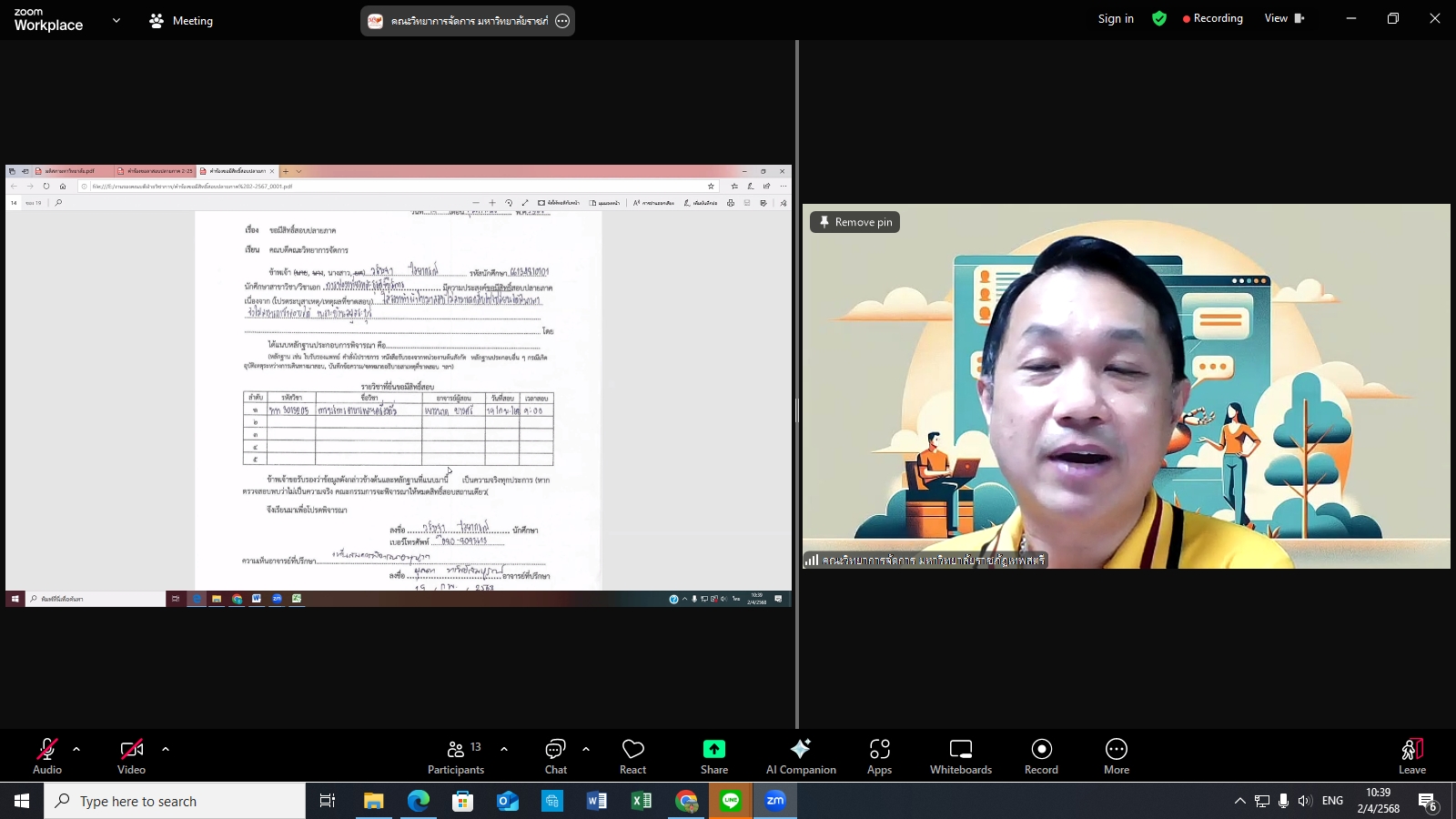This screenshot has width=1456, height=819.
Task: Turn on camera with Video button
Action: tap(131, 756)
